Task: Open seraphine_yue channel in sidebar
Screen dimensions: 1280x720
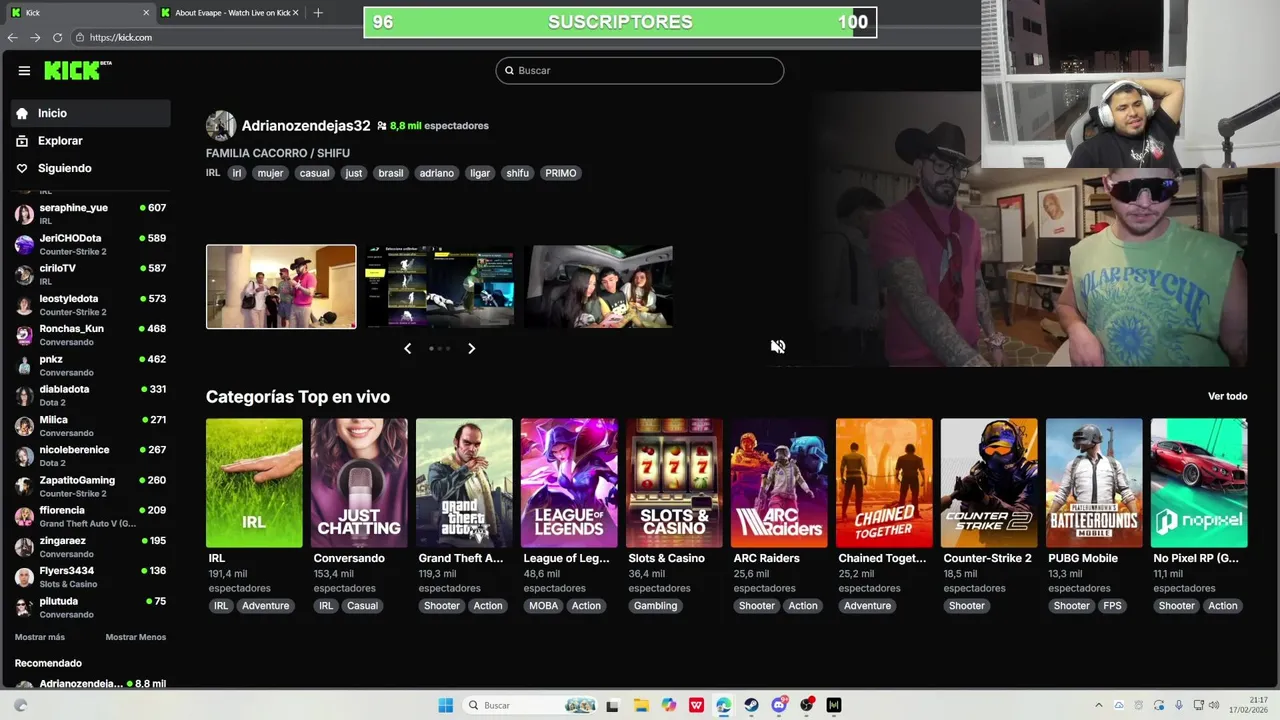Action: [90, 214]
